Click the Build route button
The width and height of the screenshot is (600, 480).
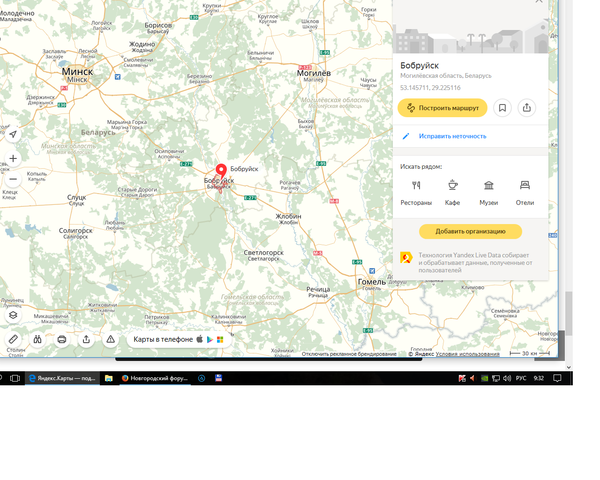pyautogui.click(x=442, y=108)
